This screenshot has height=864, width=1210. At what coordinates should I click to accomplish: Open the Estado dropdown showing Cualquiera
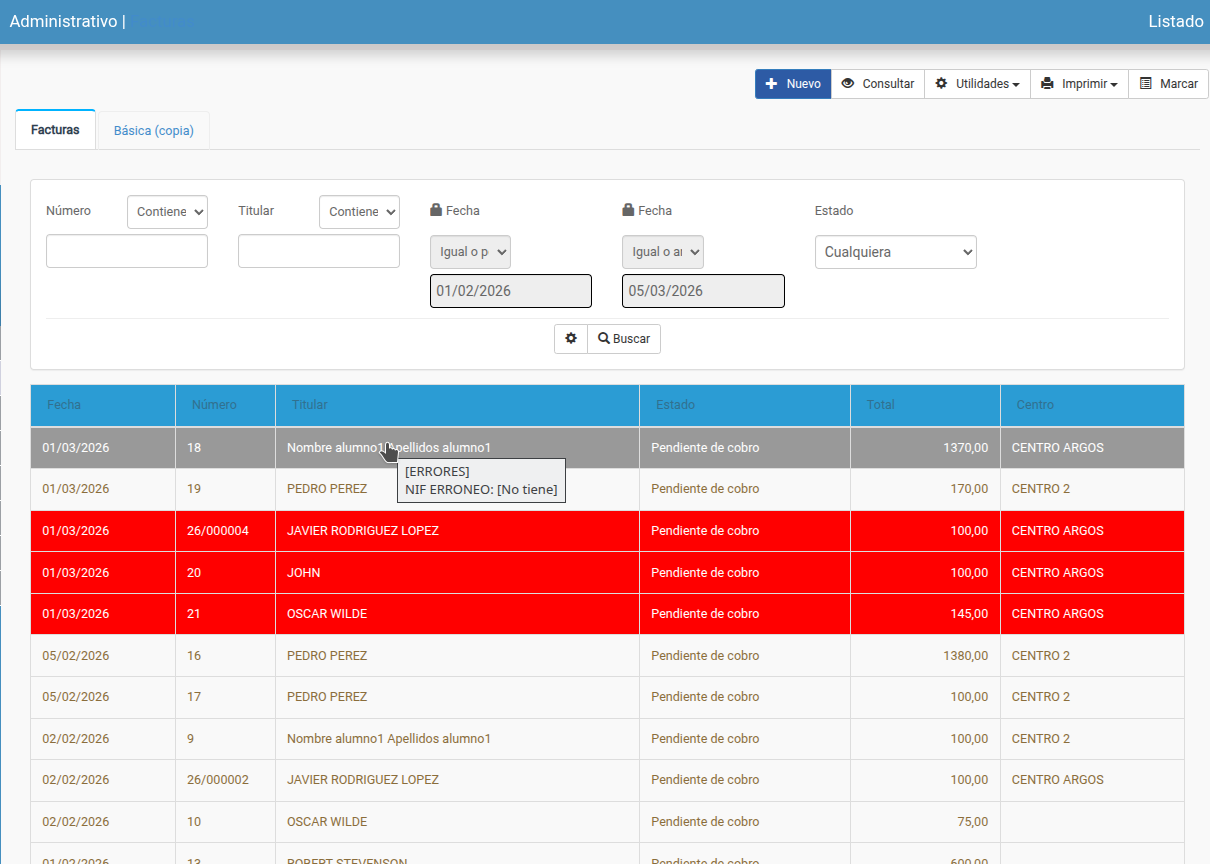pos(895,252)
